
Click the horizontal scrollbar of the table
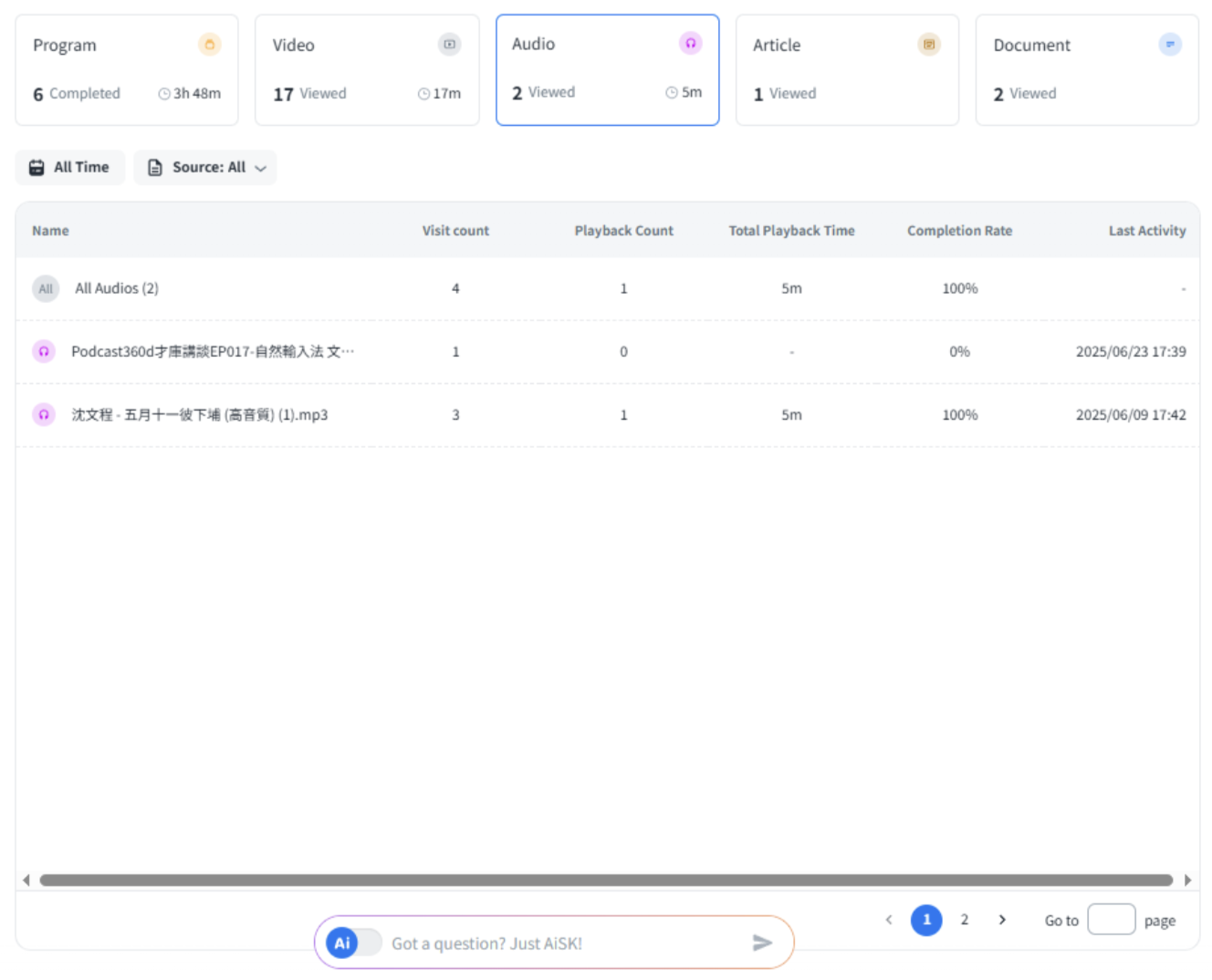coord(606,881)
